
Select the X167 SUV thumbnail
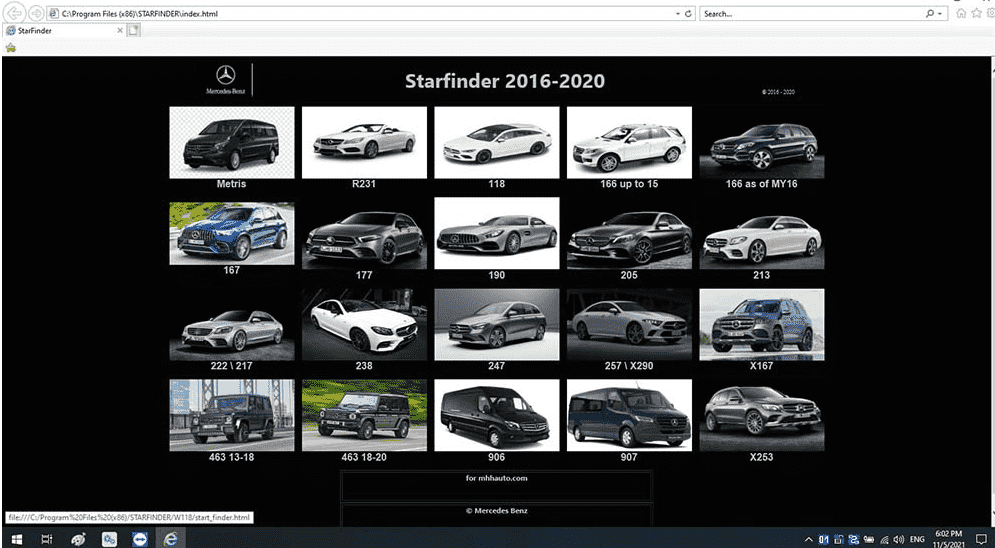click(761, 325)
